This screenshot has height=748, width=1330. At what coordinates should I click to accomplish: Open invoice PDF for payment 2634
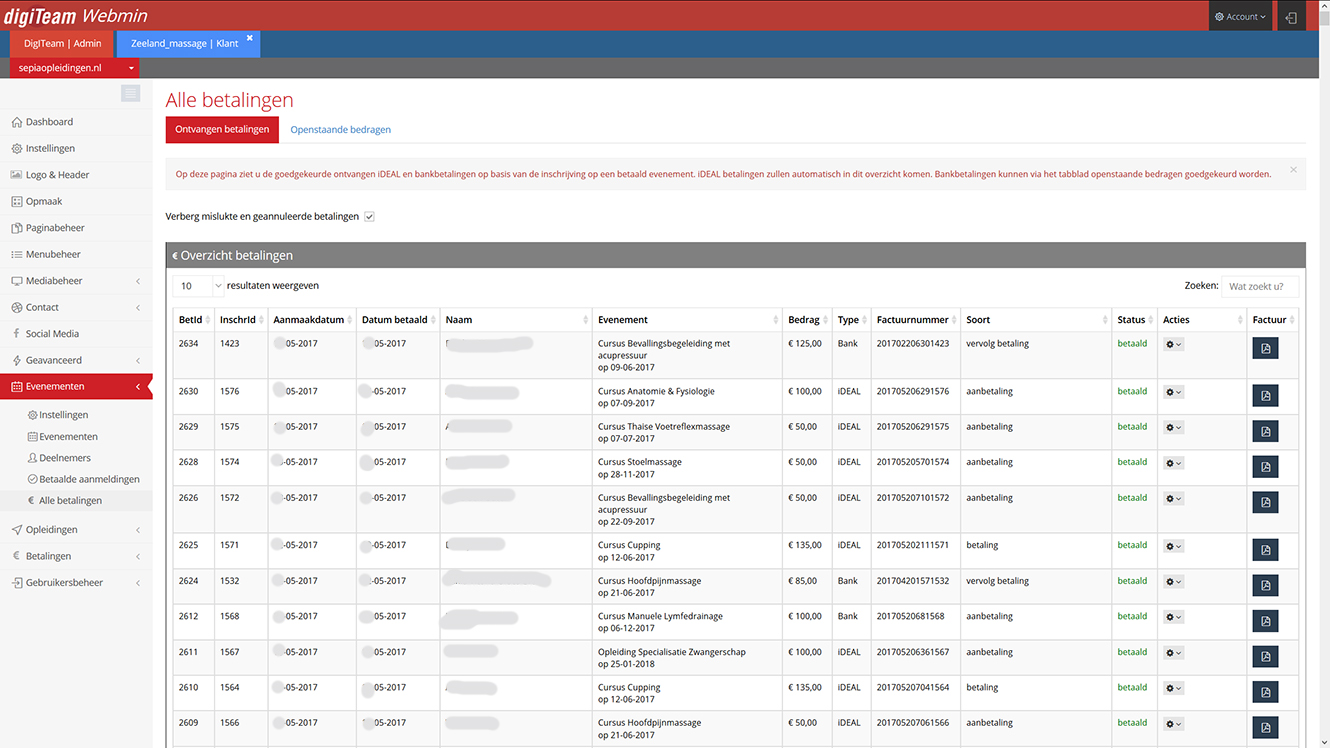pyautogui.click(x=1265, y=348)
